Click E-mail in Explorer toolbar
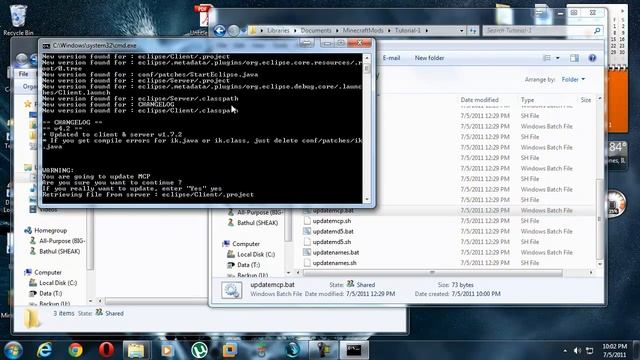640x360 pixels. coord(391,58)
